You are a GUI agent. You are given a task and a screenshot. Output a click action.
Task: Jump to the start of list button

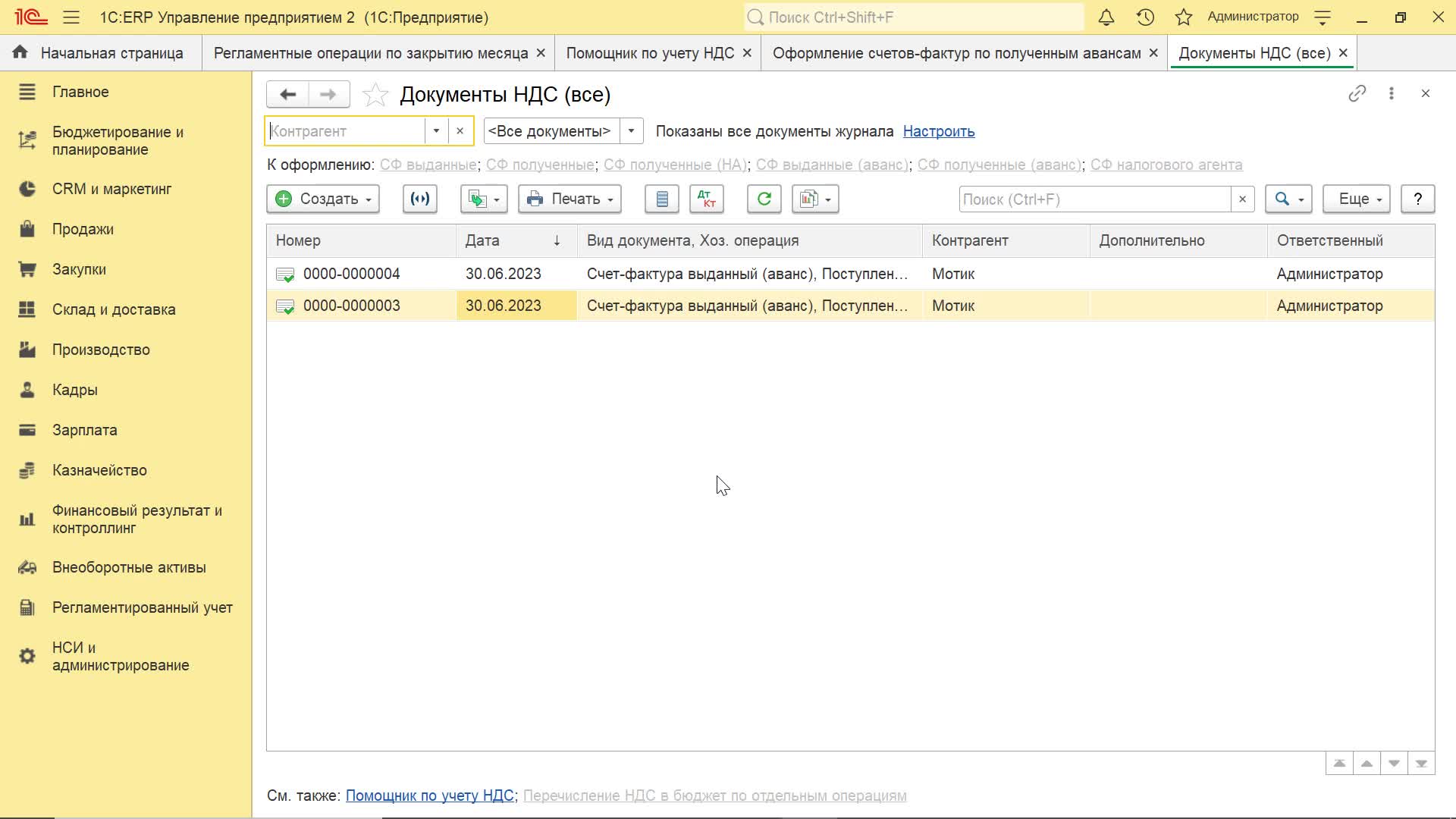click(x=1339, y=764)
